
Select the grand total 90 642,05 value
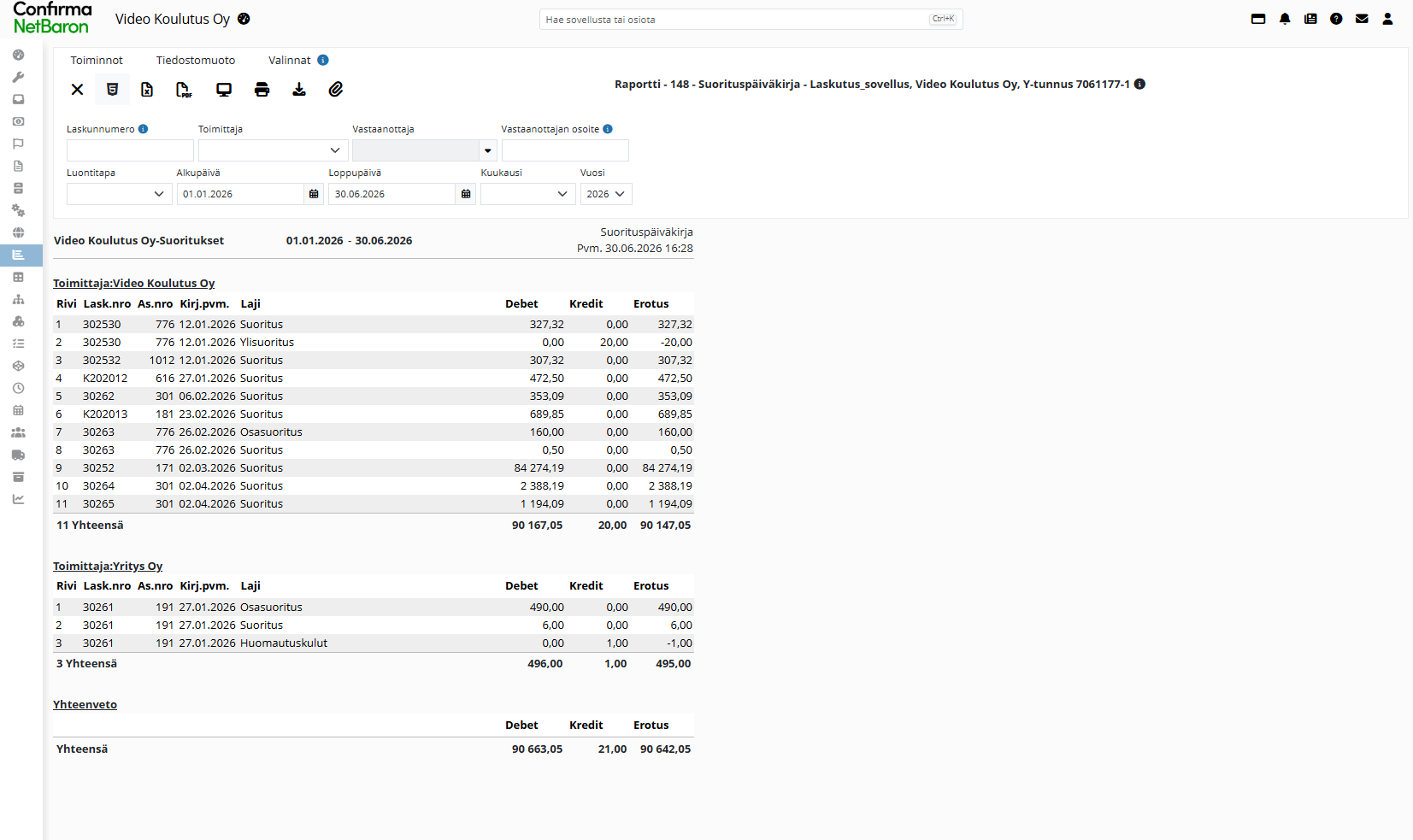[x=666, y=749]
